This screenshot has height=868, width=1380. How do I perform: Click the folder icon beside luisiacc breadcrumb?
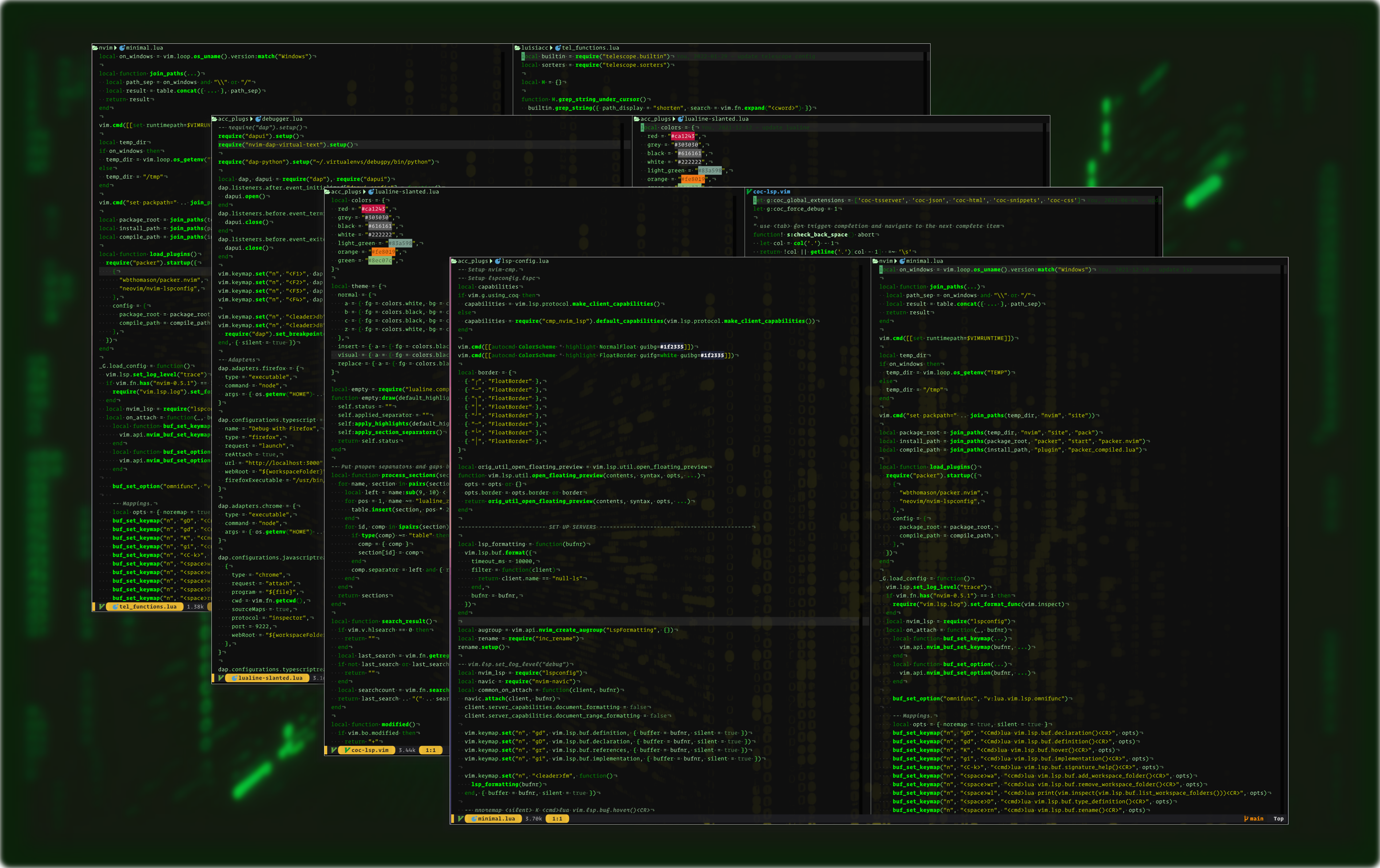(517, 48)
